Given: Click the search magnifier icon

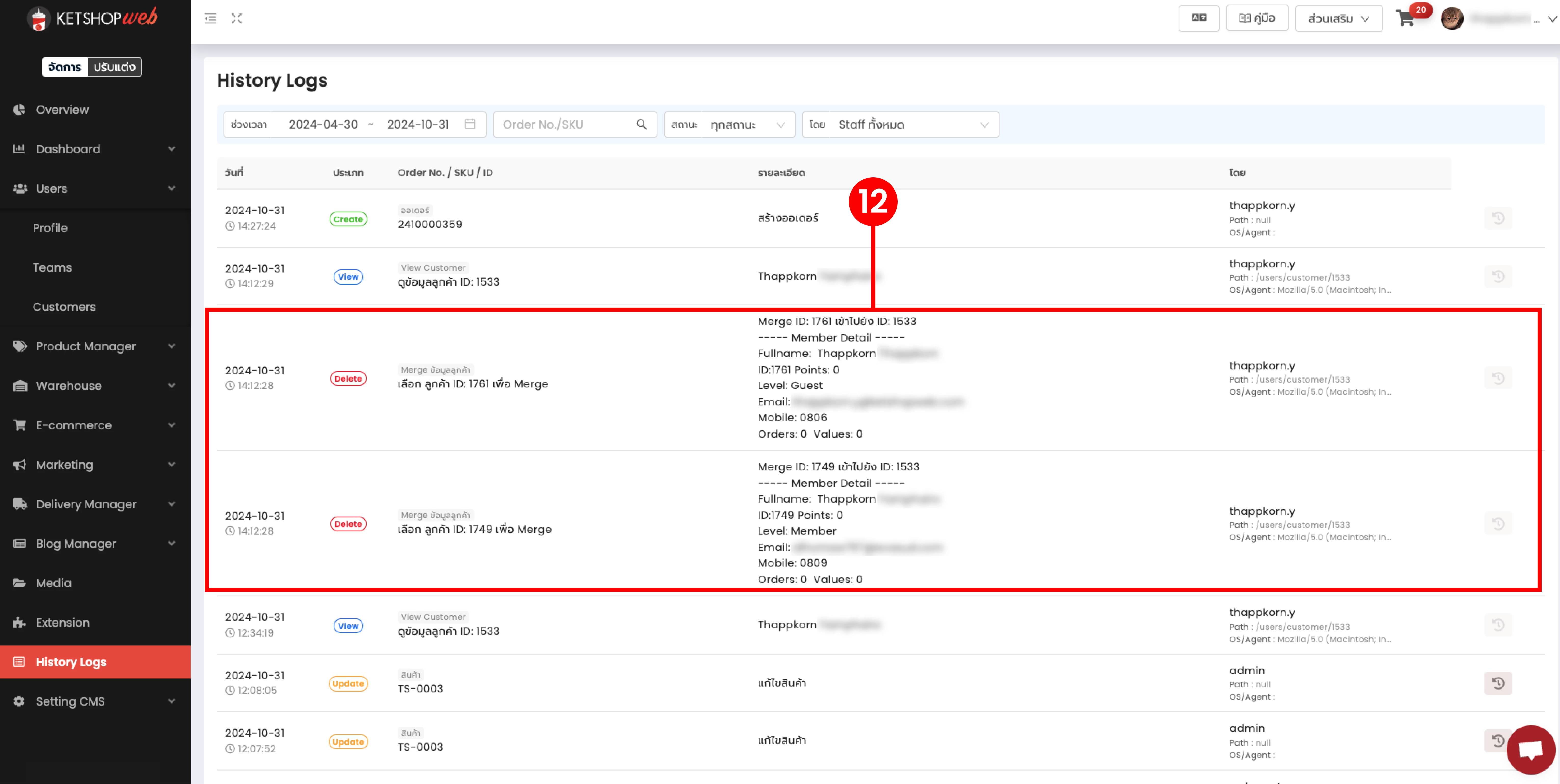Looking at the screenshot, I should [x=642, y=125].
